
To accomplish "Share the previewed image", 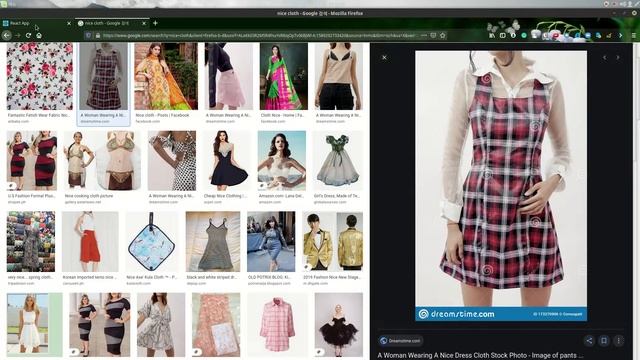I will coord(589,340).
